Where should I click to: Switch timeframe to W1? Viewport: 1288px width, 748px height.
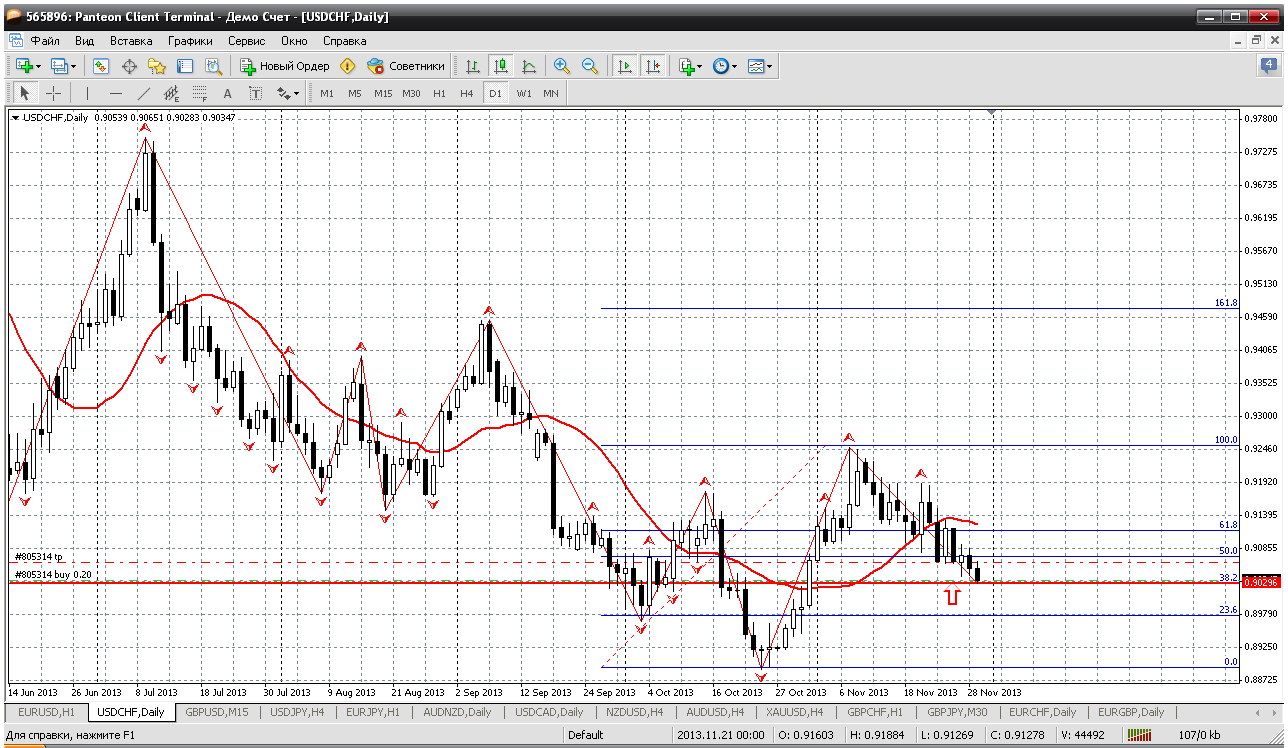point(524,93)
